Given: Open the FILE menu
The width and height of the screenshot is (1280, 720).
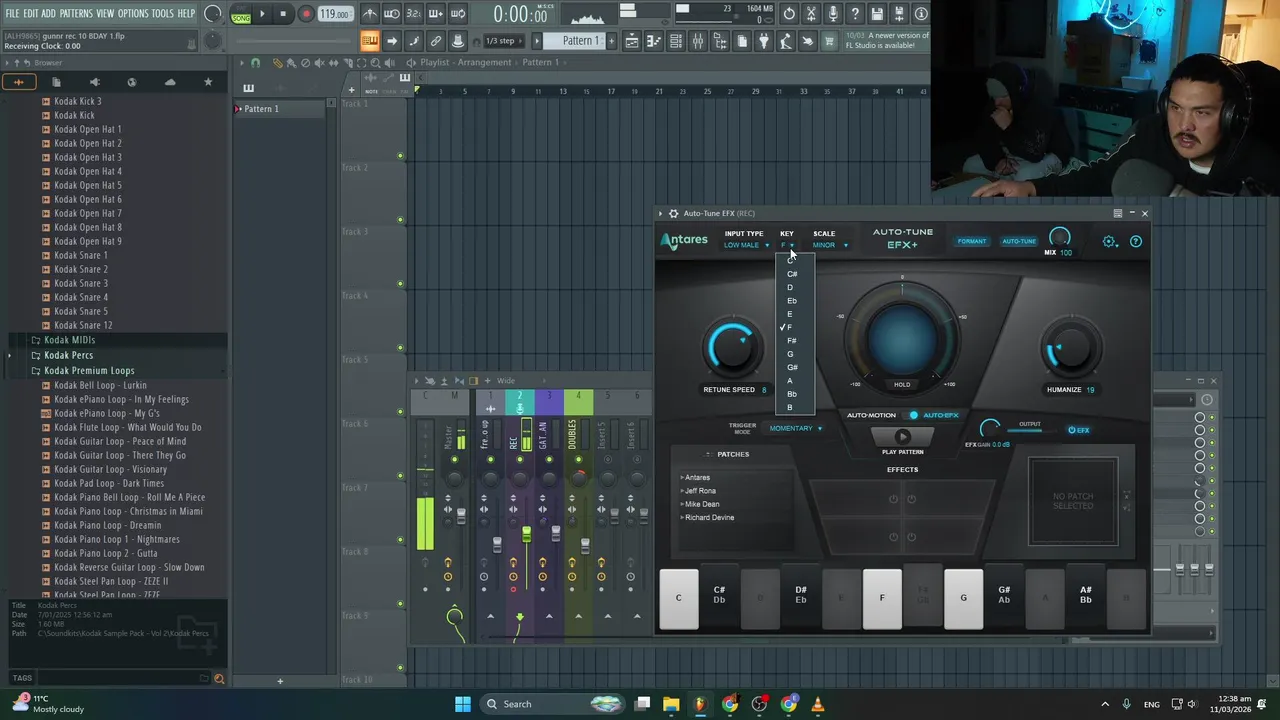Looking at the screenshot, I should click(x=13, y=13).
